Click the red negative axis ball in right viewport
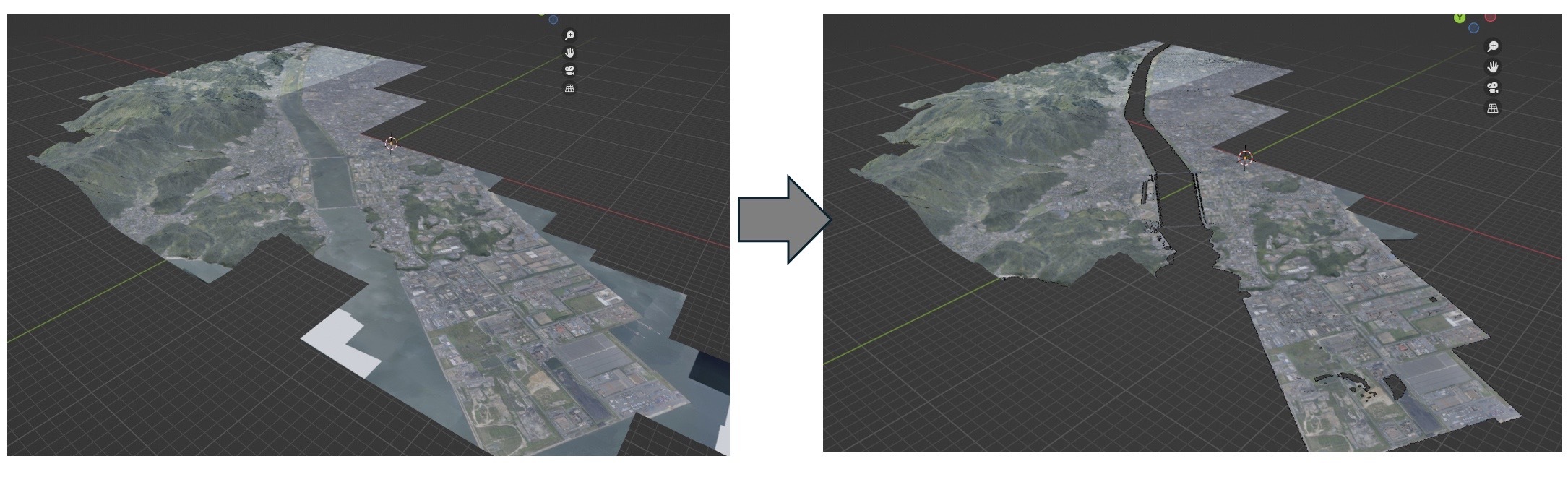Screen dimensions: 1568x477 point(1490,17)
